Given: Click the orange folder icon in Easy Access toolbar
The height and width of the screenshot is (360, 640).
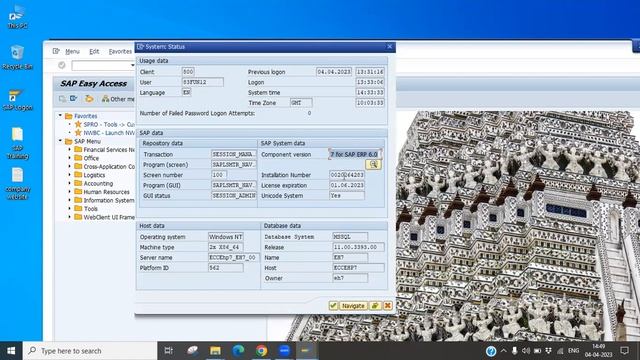Looking at the screenshot, I should point(89,99).
